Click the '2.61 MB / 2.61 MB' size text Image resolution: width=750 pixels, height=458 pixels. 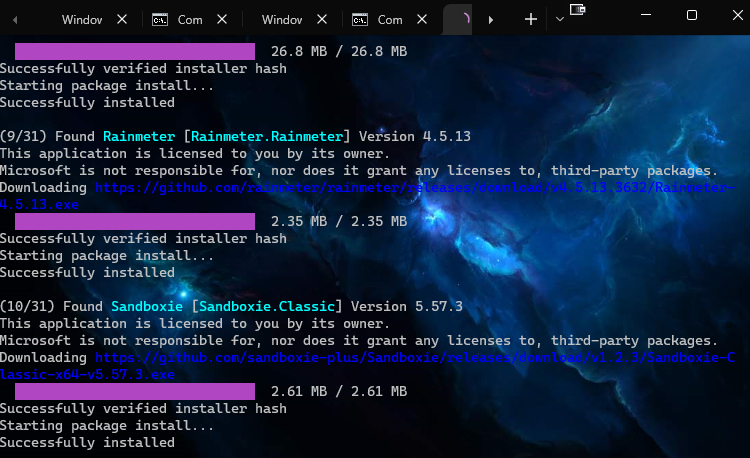pyautogui.click(x=339, y=392)
